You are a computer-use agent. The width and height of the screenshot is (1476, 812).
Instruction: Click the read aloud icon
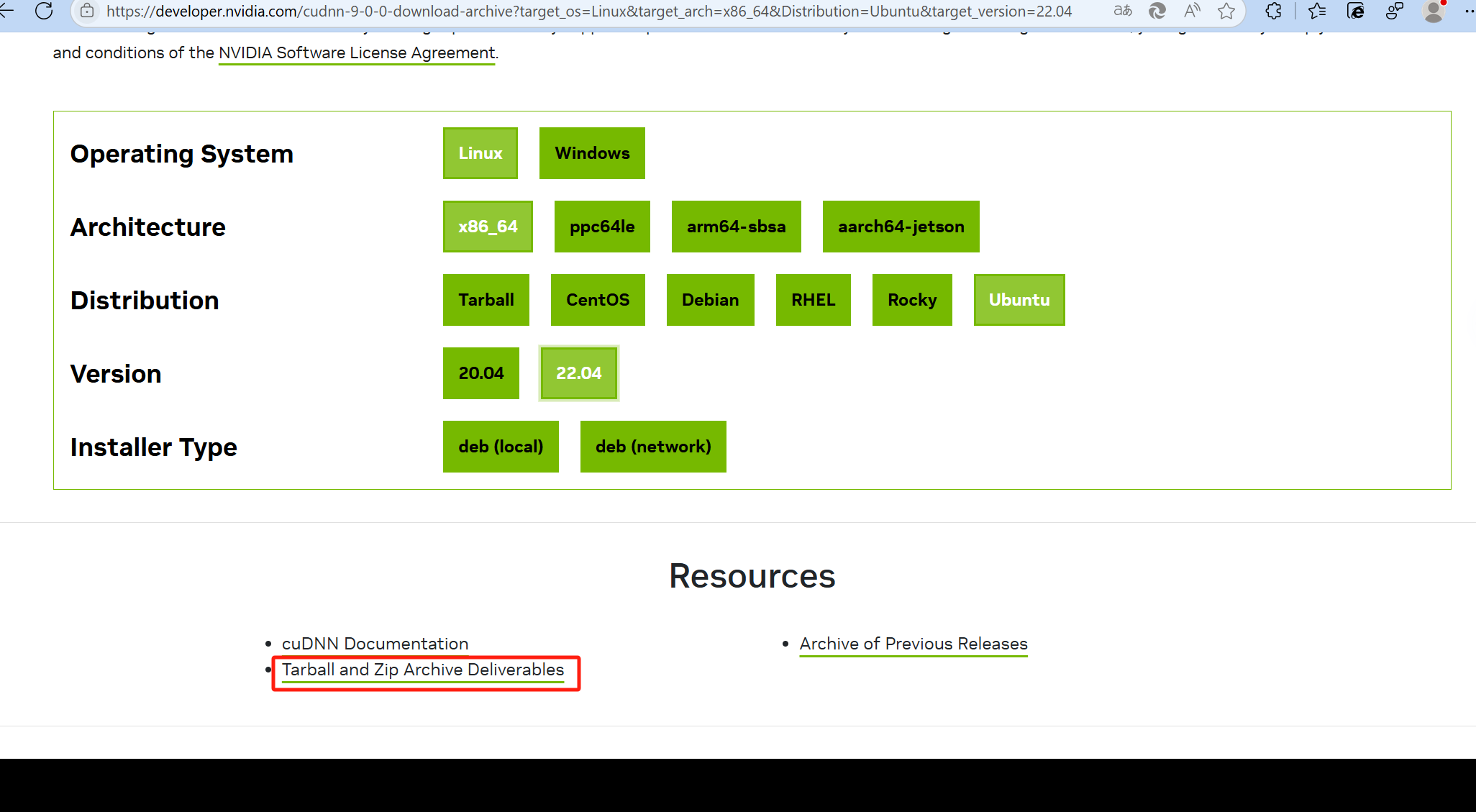[x=1192, y=11]
